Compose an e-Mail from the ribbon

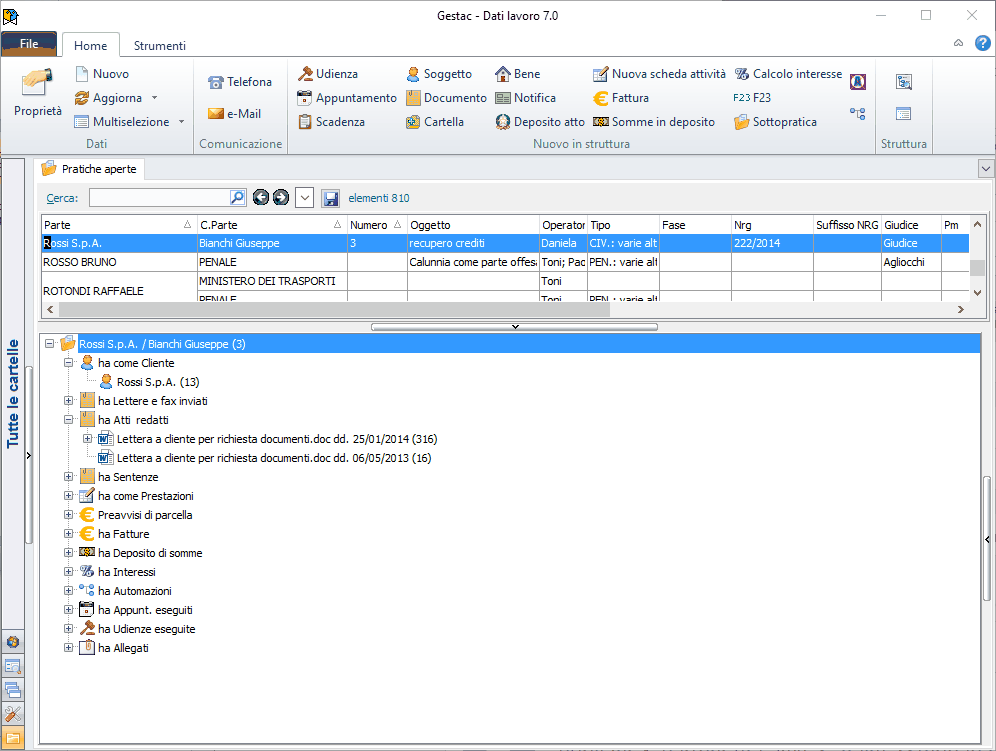tap(234, 114)
